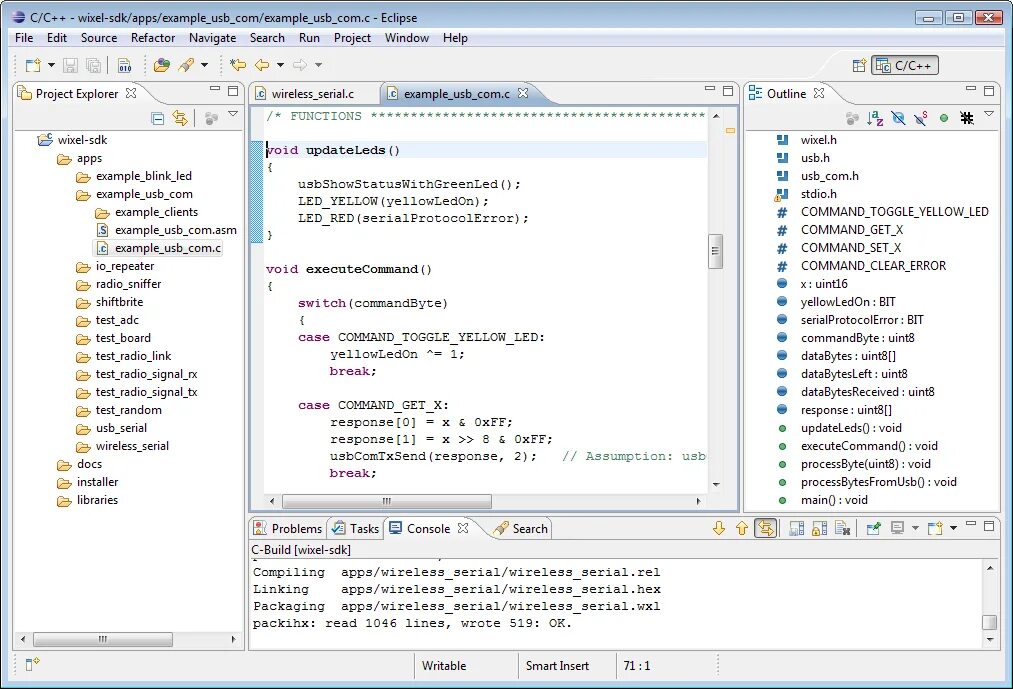The width and height of the screenshot is (1013, 689).
Task: Click the Clear Console icon
Action: [842, 529]
